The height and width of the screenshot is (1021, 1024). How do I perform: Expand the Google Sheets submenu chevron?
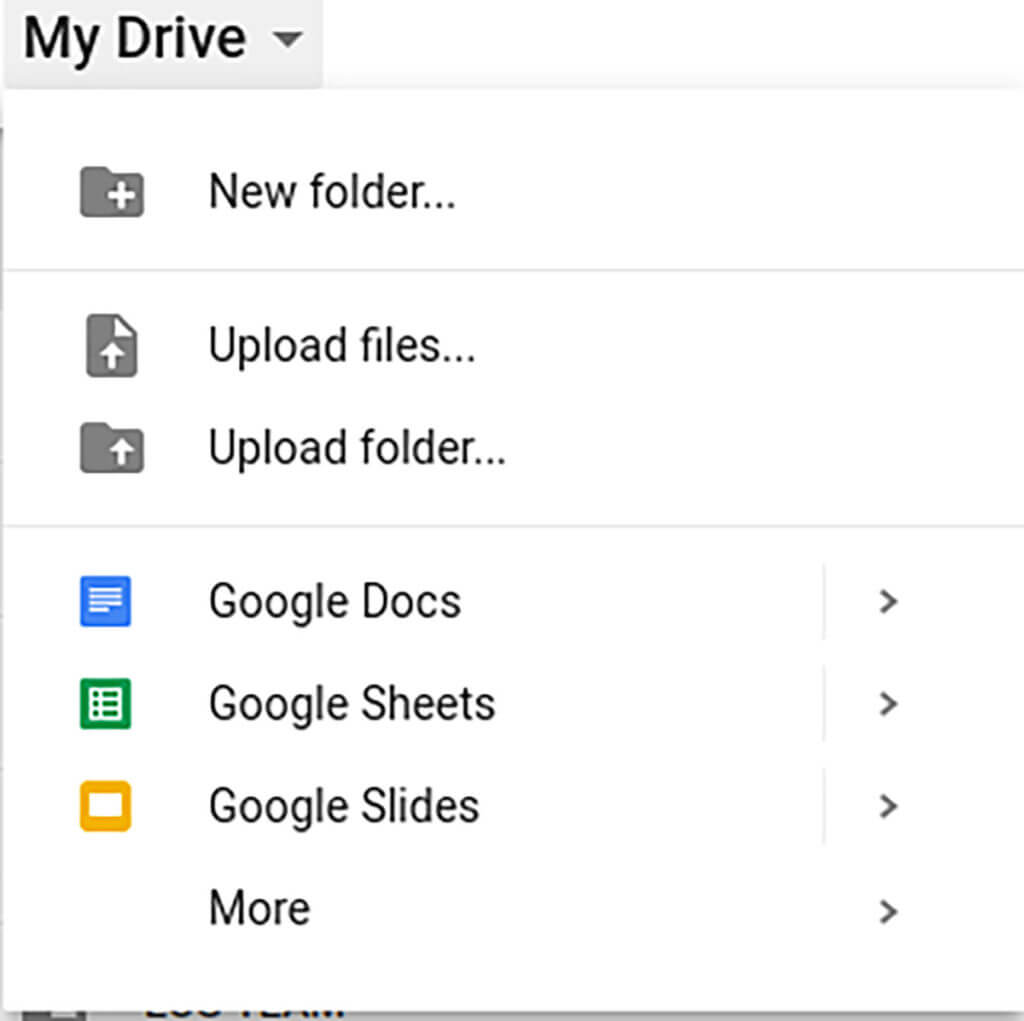click(887, 704)
